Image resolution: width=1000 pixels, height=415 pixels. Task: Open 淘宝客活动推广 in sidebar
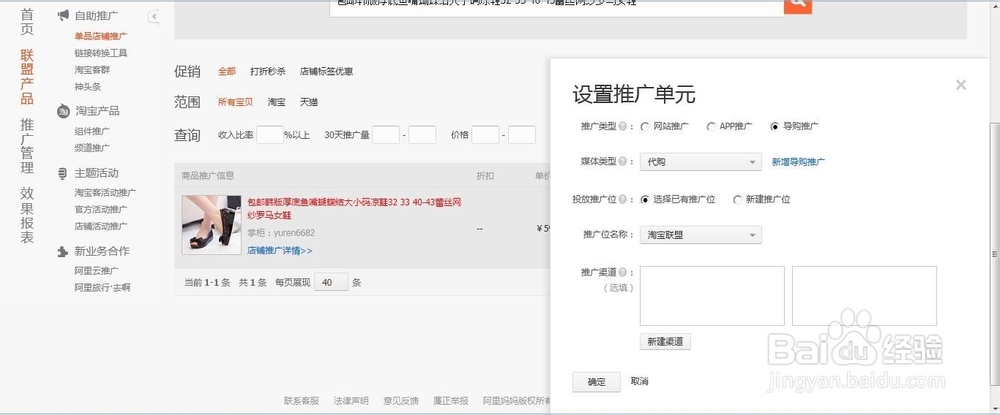105,193
